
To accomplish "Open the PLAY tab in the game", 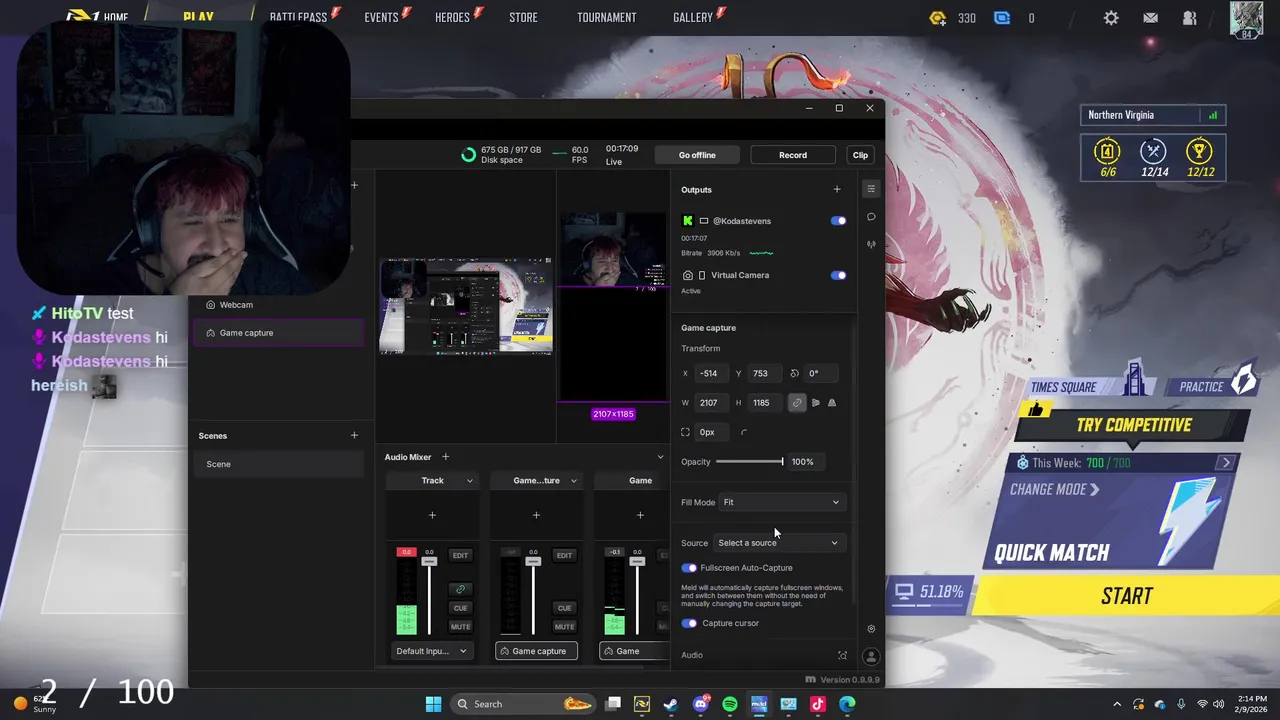I will (198, 17).
